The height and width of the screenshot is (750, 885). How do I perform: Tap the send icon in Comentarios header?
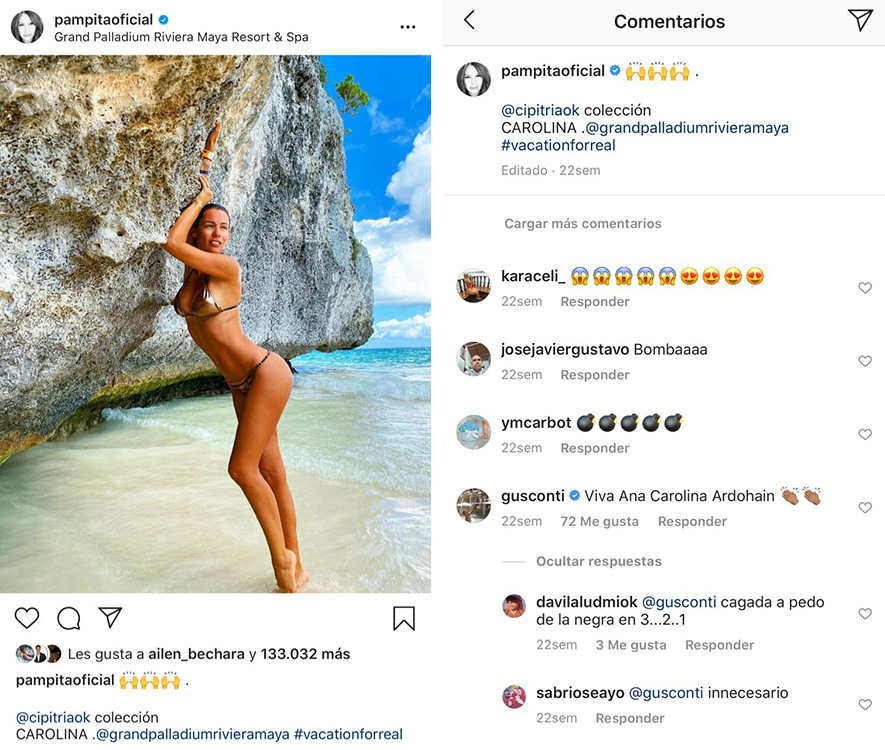point(859,20)
